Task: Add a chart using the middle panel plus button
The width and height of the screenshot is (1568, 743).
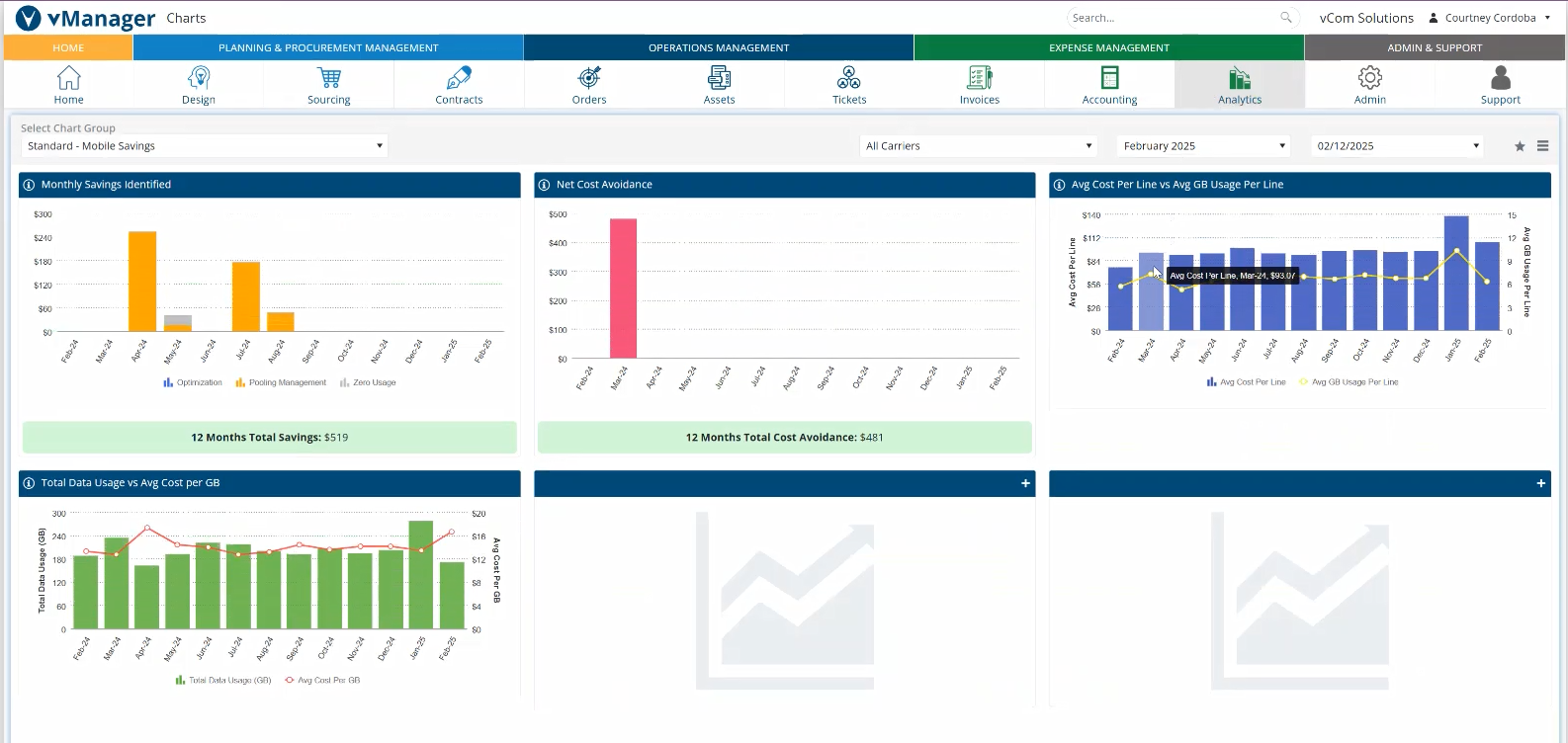Action: click(x=1025, y=483)
